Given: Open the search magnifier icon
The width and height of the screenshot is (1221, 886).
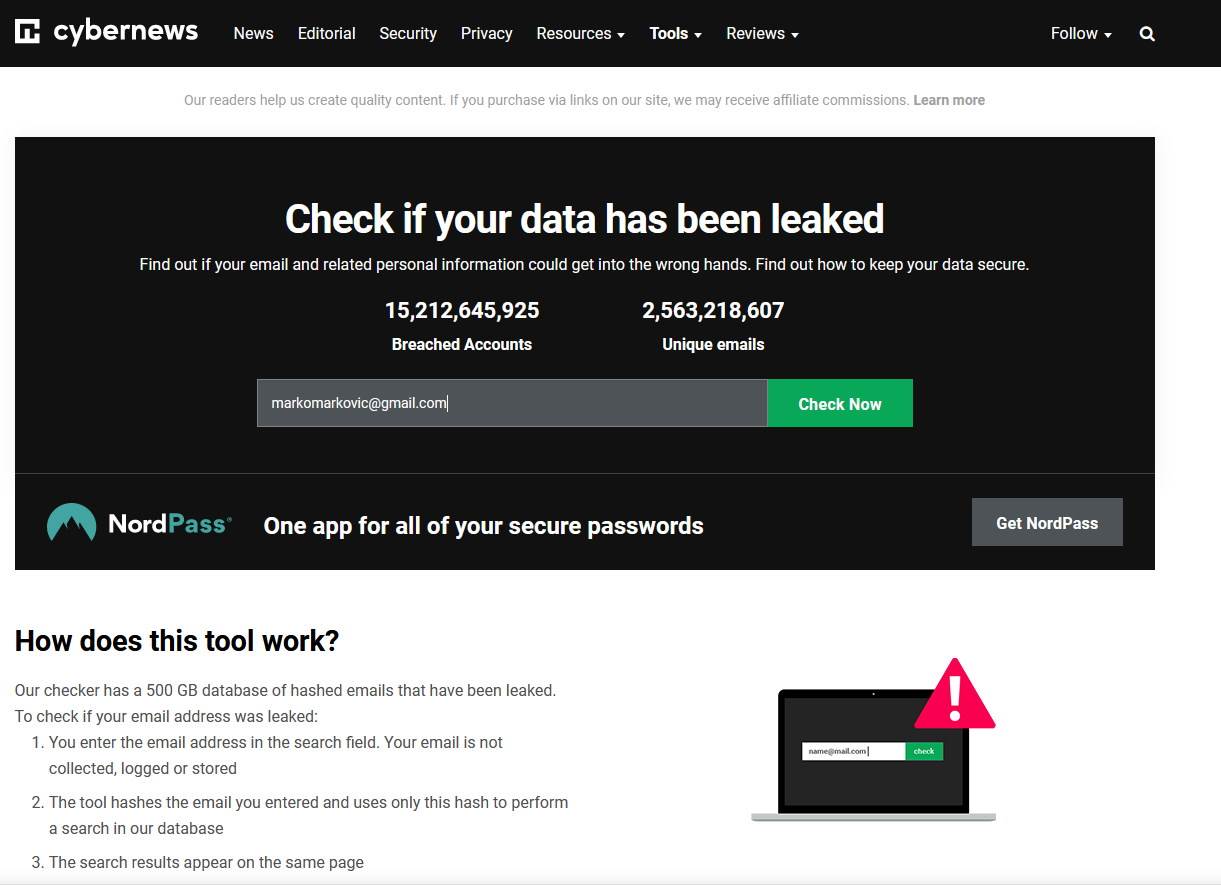Looking at the screenshot, I should pos(1146,33).
